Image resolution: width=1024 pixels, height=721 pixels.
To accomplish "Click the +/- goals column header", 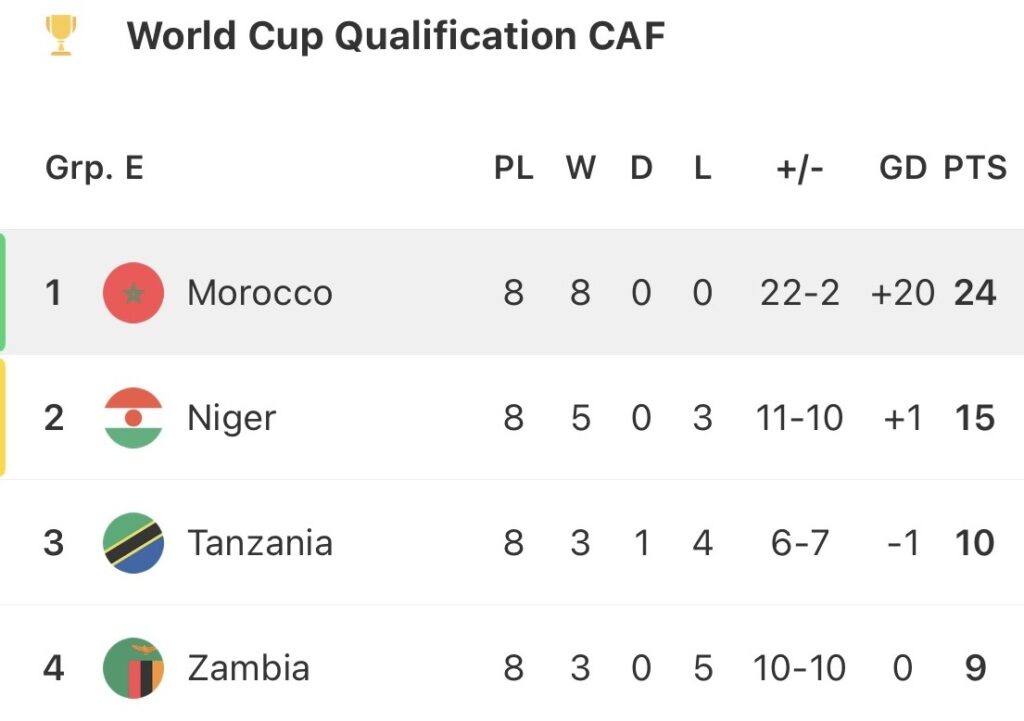I will (800, 168).
